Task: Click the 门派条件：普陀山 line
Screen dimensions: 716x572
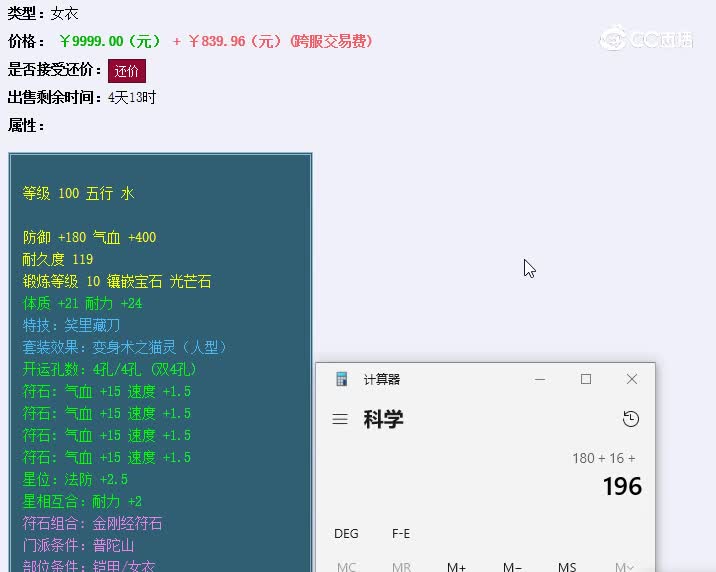Action: pos(79,545)
